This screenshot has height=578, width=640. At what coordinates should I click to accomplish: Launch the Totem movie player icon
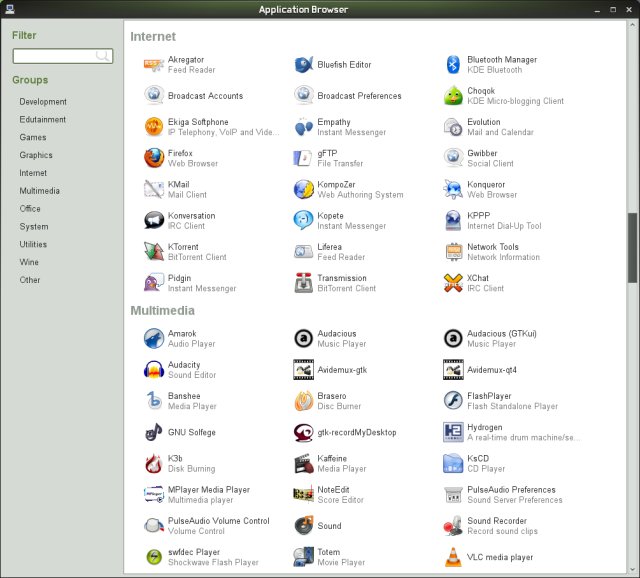304,557
